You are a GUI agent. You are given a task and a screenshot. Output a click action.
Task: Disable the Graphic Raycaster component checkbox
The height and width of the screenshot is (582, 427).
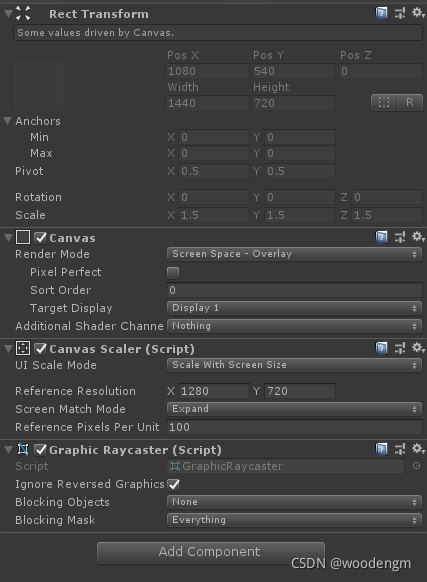coord(40,449)
